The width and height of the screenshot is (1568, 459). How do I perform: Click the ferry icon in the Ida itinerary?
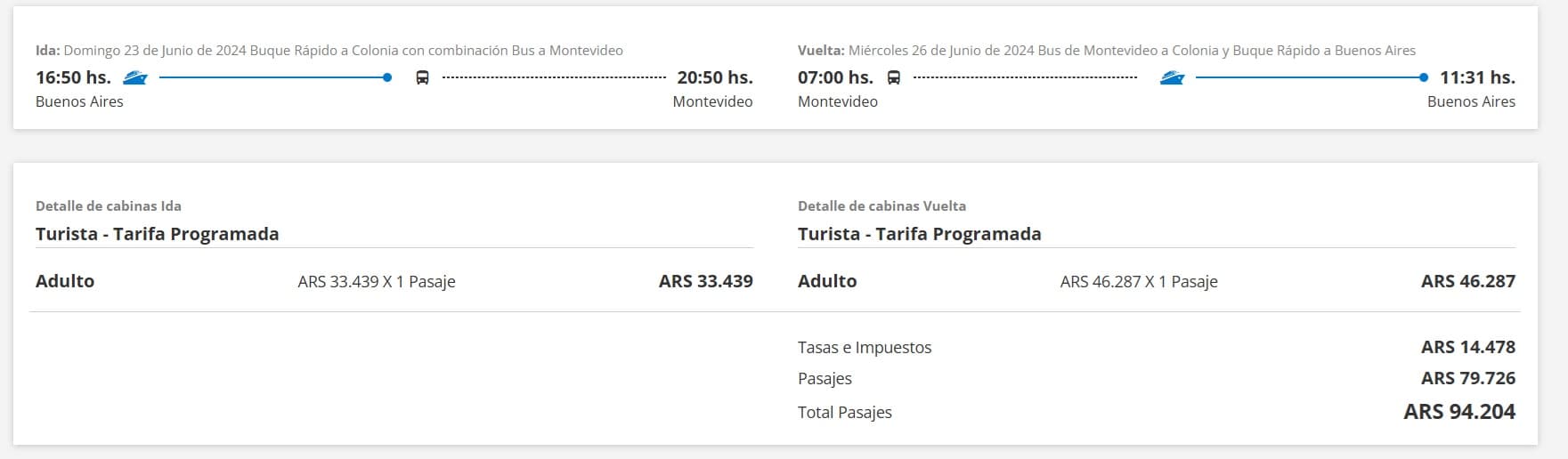135,77
